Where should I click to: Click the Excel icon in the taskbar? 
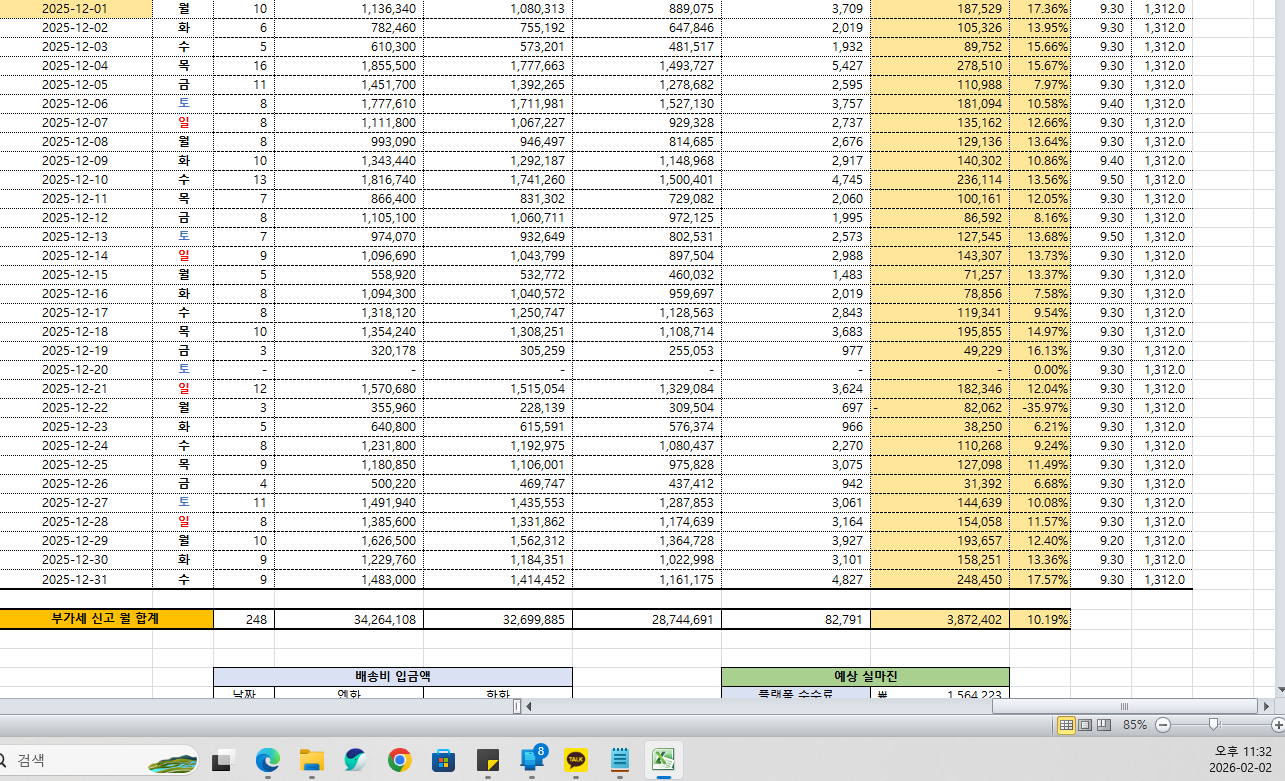click(x=662, y=761)
